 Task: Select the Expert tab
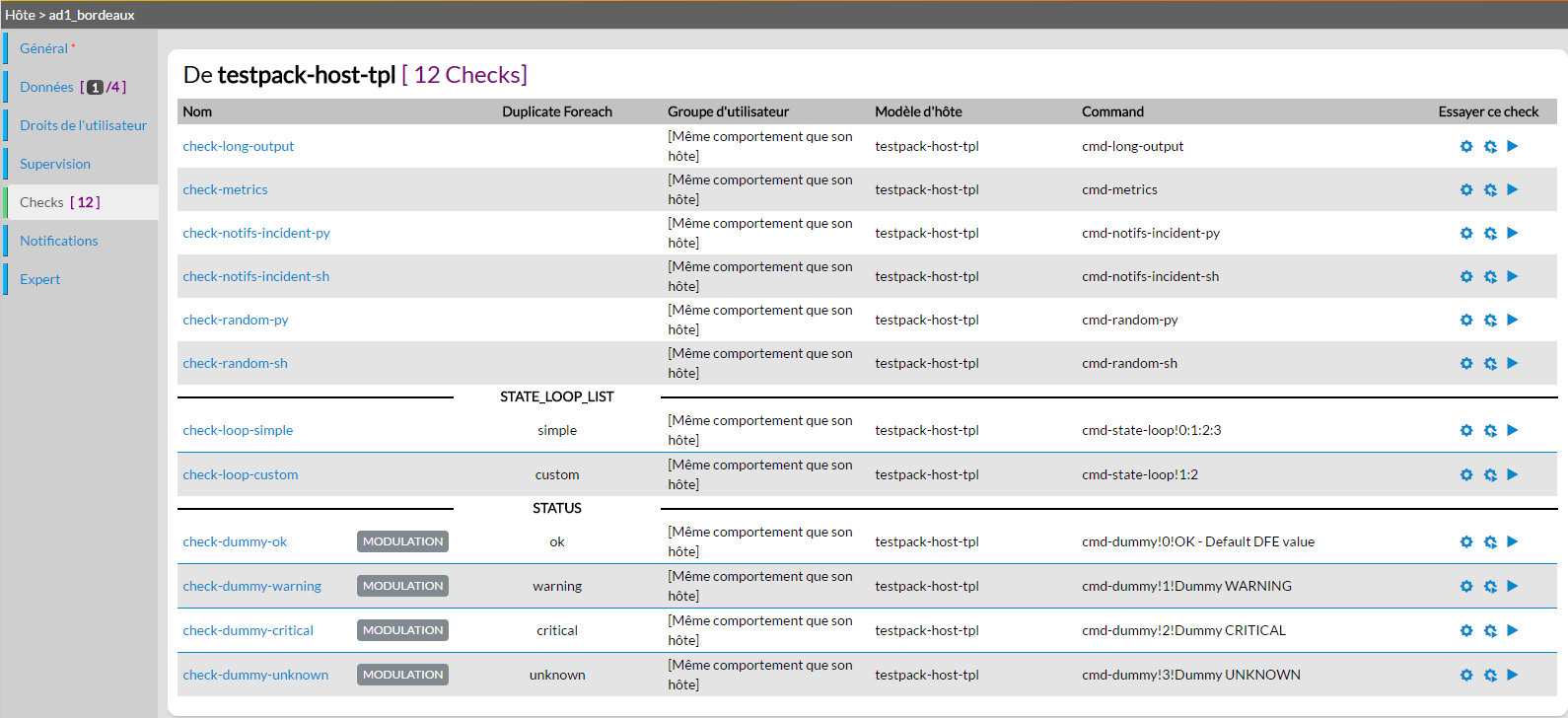pyautogui.click(x=40, y=279)
